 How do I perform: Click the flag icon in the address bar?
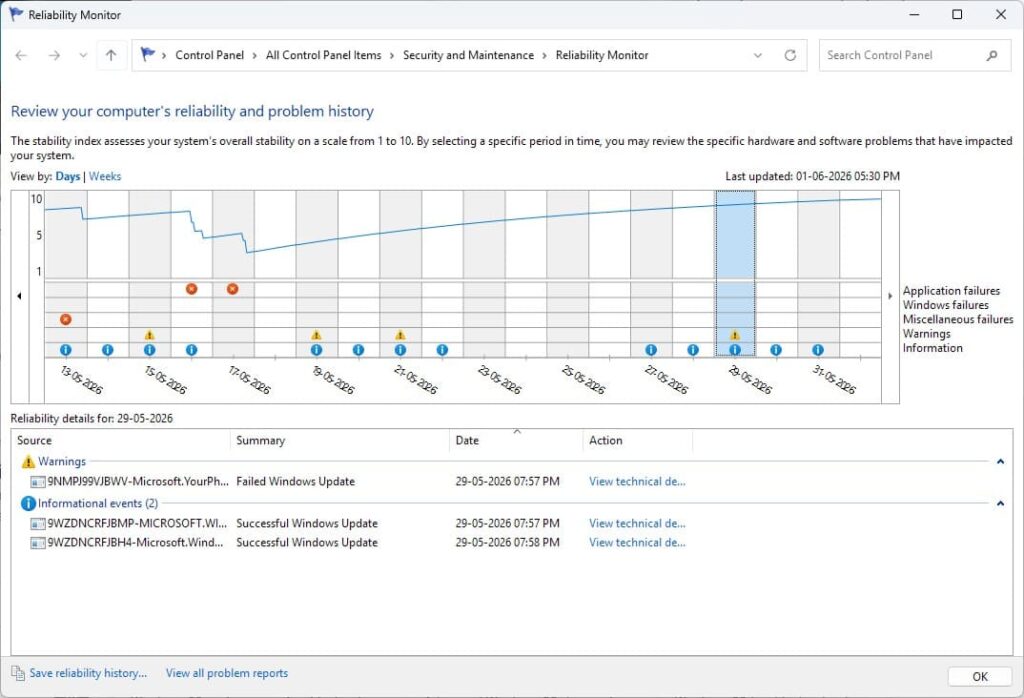(x=148, y=54)
